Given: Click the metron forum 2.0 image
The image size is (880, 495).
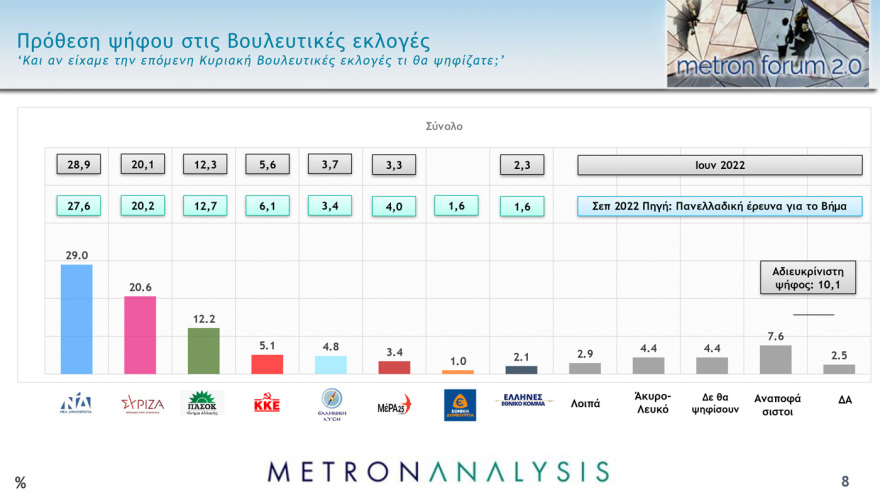Looking at the screenshot, I should (x=767, y=43).
